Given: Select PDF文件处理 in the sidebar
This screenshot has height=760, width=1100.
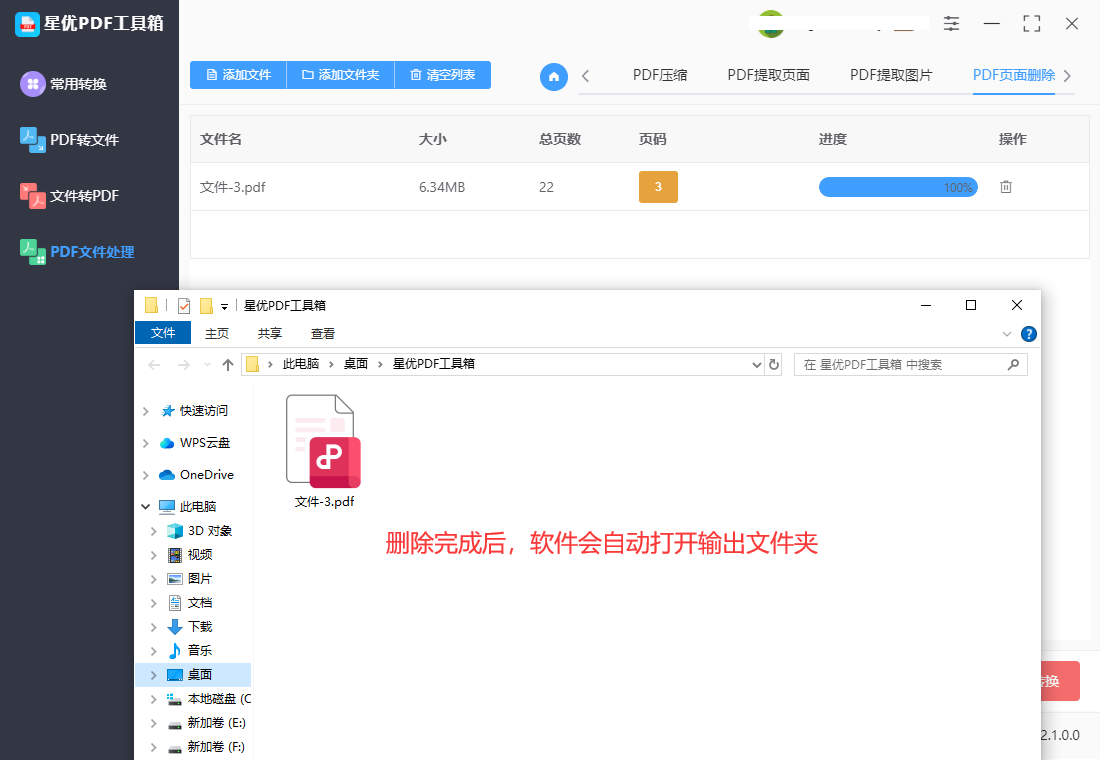Looking at the screenshot, I should click(x=76, y=252).
